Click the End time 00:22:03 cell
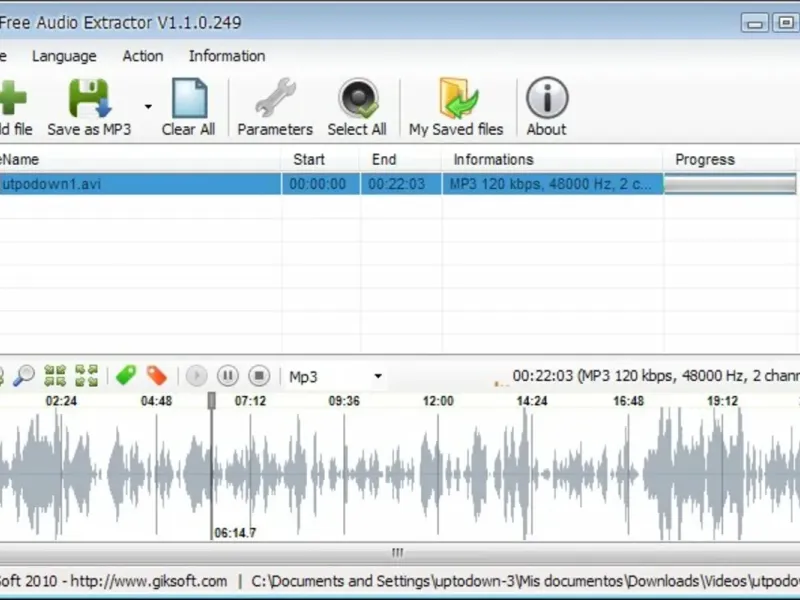 click(401, 184)
